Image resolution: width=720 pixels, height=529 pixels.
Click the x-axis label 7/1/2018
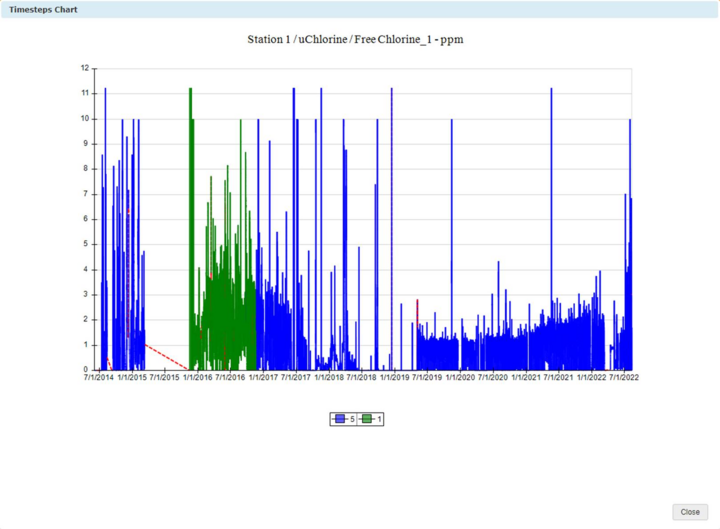click(361, 377)
